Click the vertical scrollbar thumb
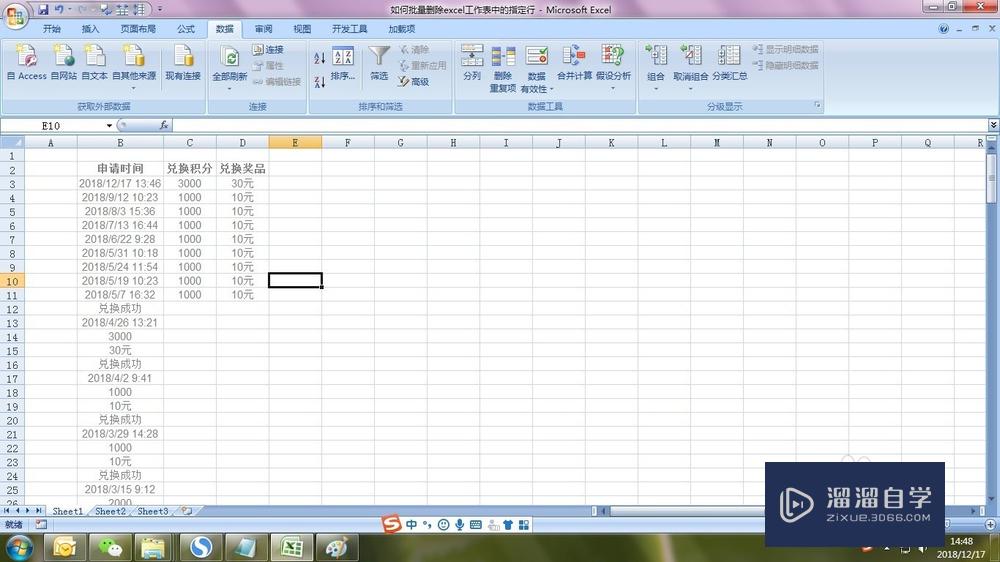 coord(991,177)
